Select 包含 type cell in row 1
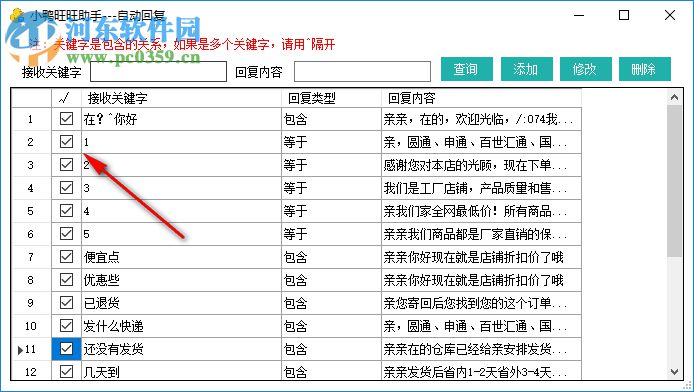Viewport: 694px width, 392px height. pos(331,119)
